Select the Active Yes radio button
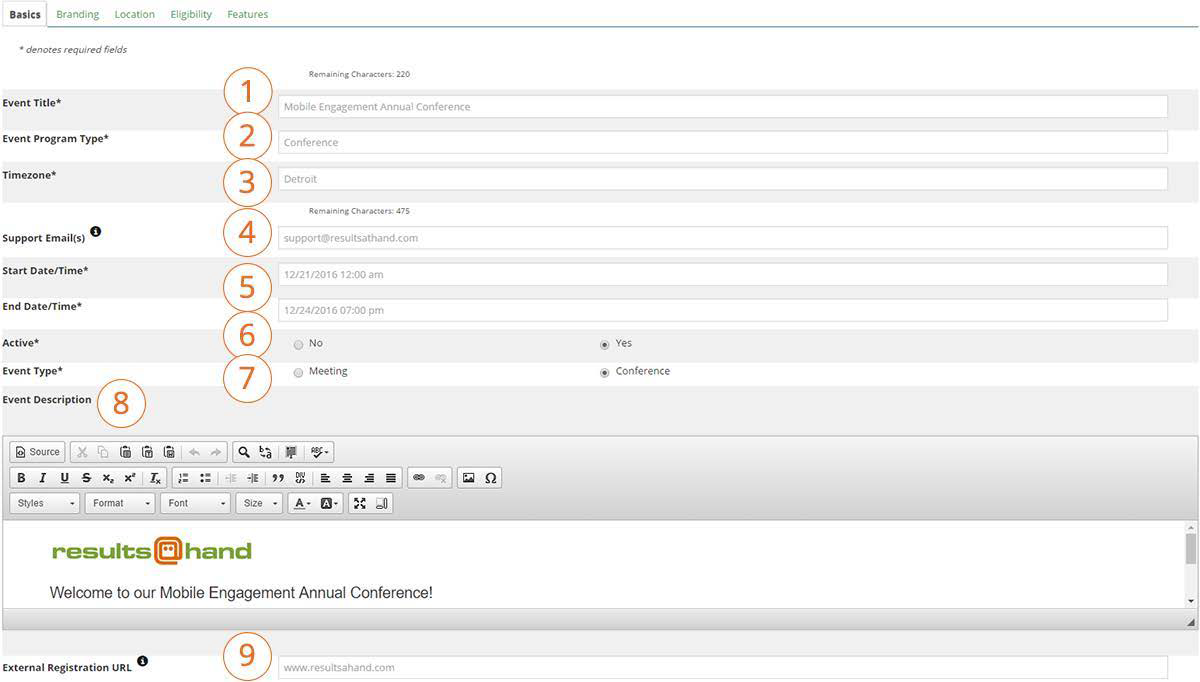Image resolution: width=1200 pixels, height=682 pixels. [x=605, y=344]
